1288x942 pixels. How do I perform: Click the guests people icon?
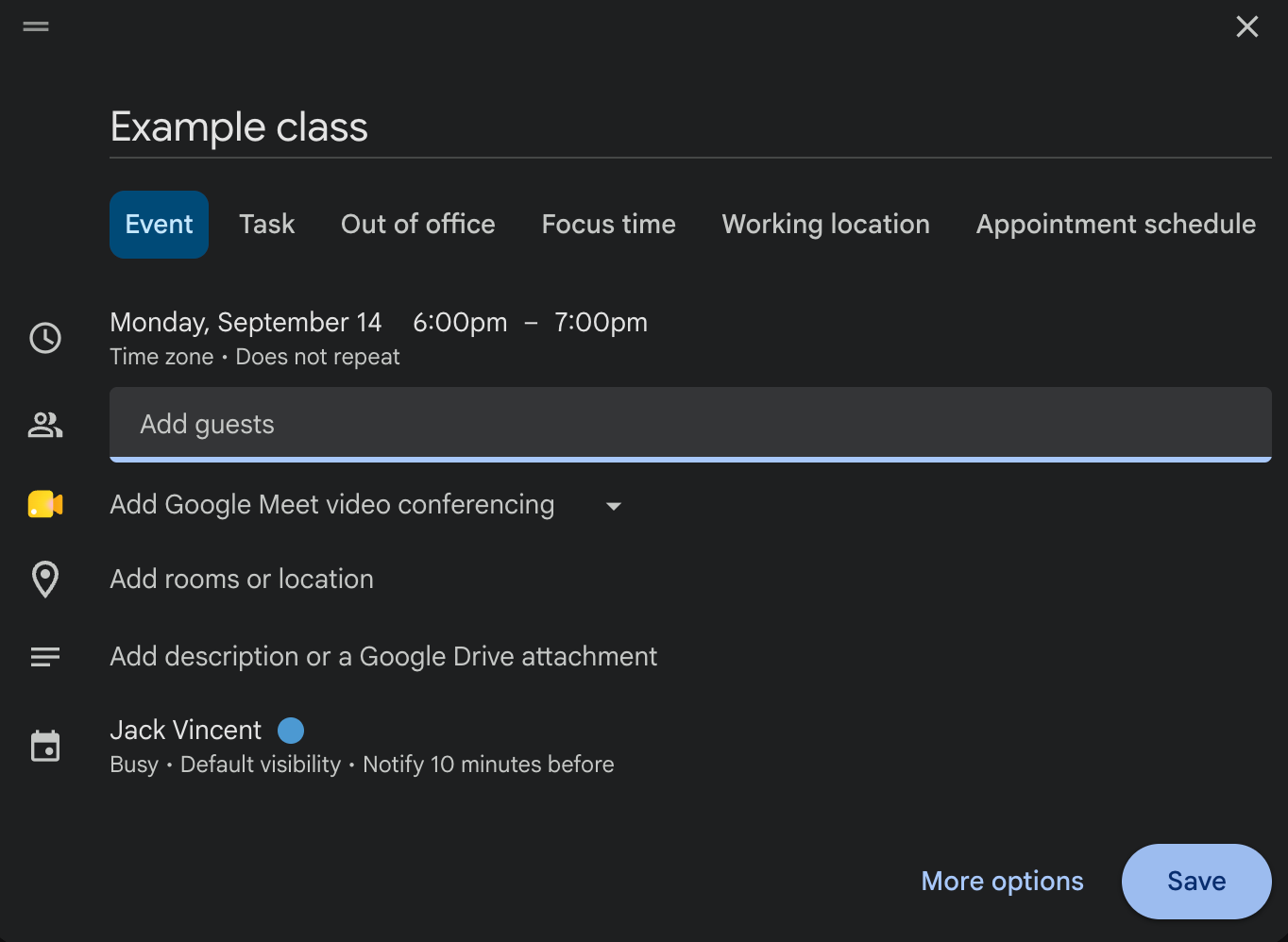(45, 425)
